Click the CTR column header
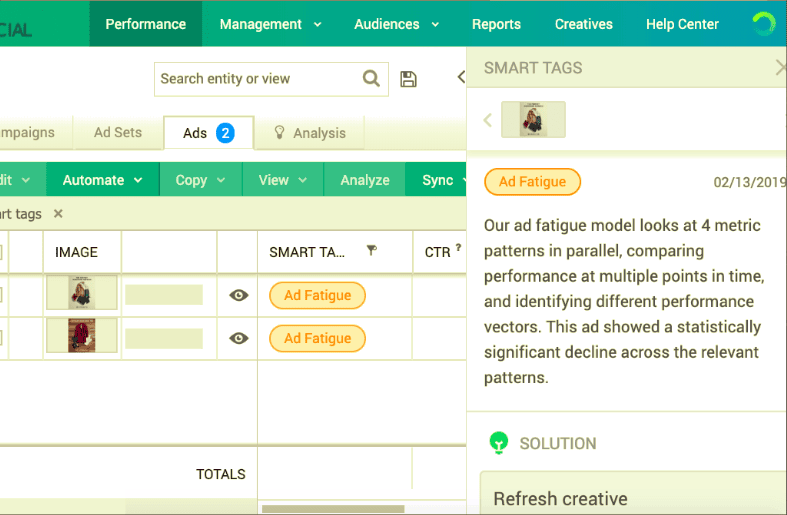The width and height of the screenshot is (787, 515). coord(437,252)
